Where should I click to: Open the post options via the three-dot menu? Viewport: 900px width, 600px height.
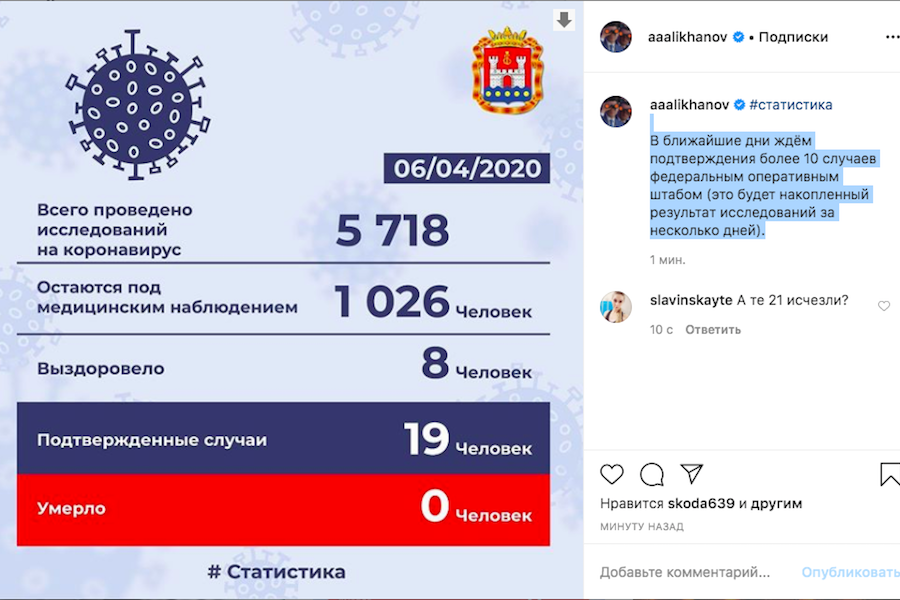893,37
